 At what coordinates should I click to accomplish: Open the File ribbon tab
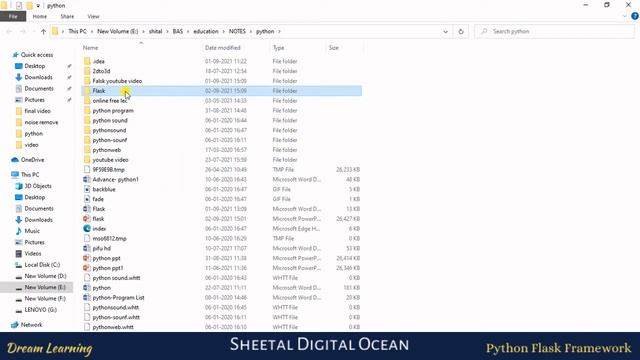click(13, 16)
